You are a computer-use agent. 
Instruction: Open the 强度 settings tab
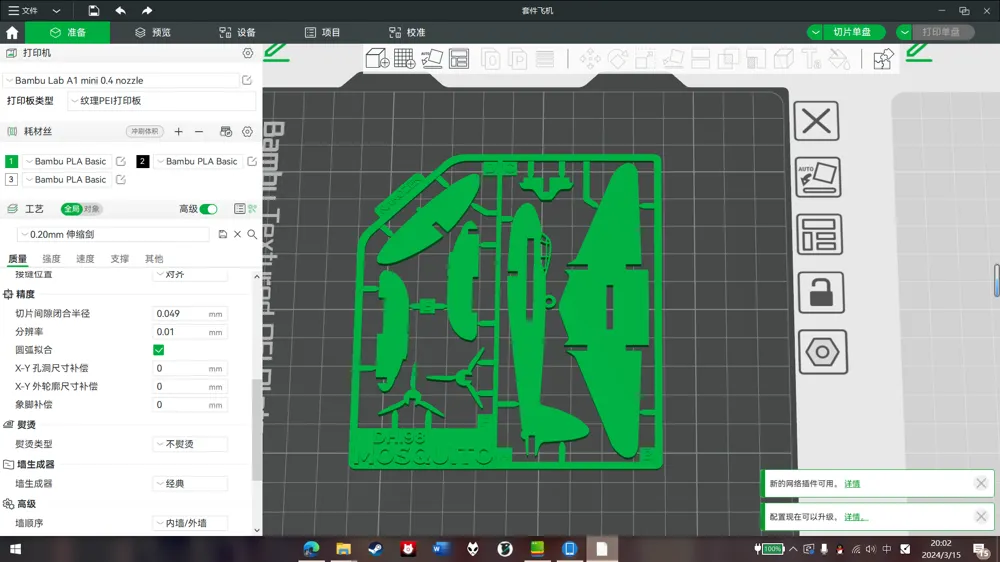click(51, 258)
